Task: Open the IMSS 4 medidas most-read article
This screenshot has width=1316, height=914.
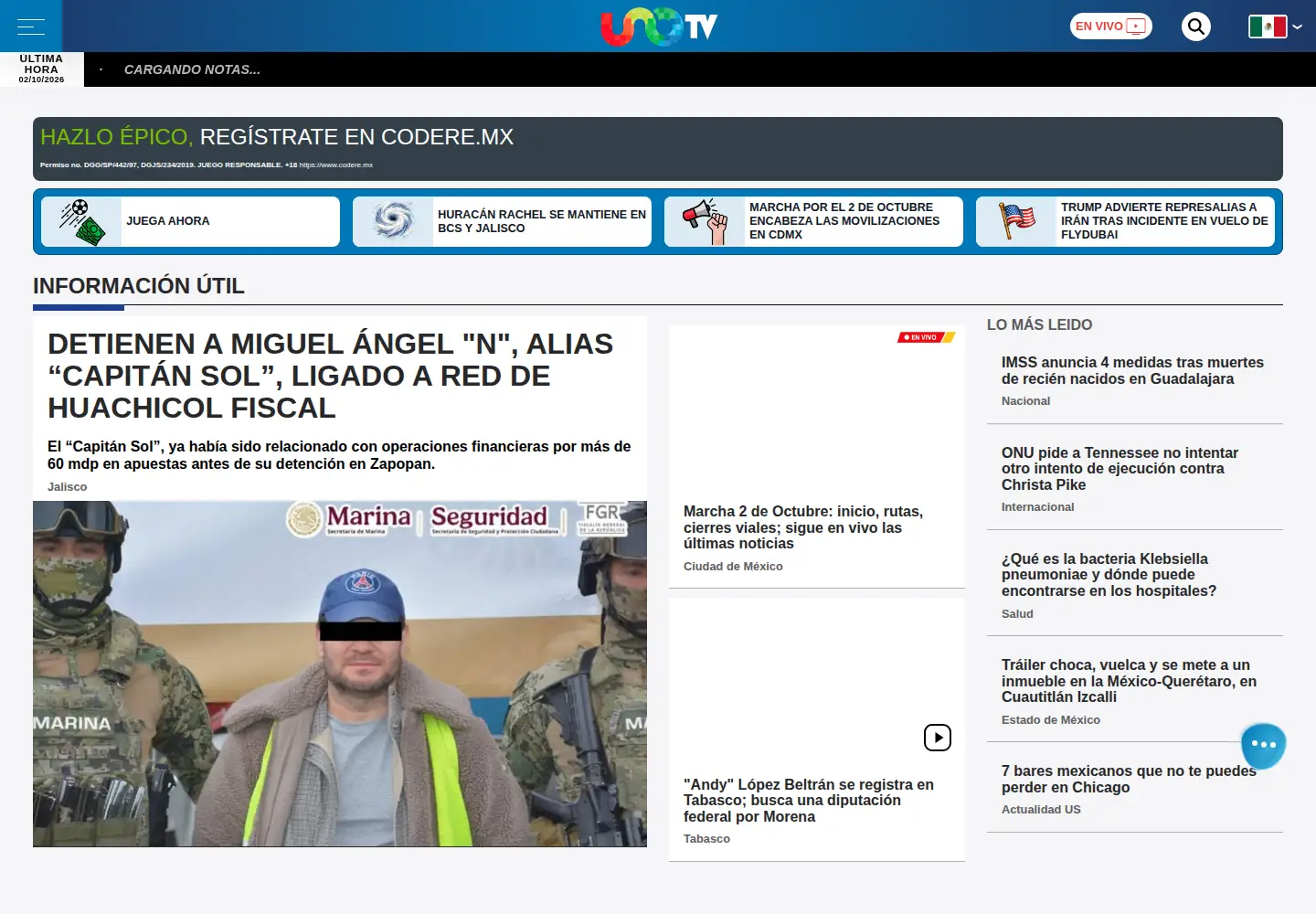Action: point(1132,371)
